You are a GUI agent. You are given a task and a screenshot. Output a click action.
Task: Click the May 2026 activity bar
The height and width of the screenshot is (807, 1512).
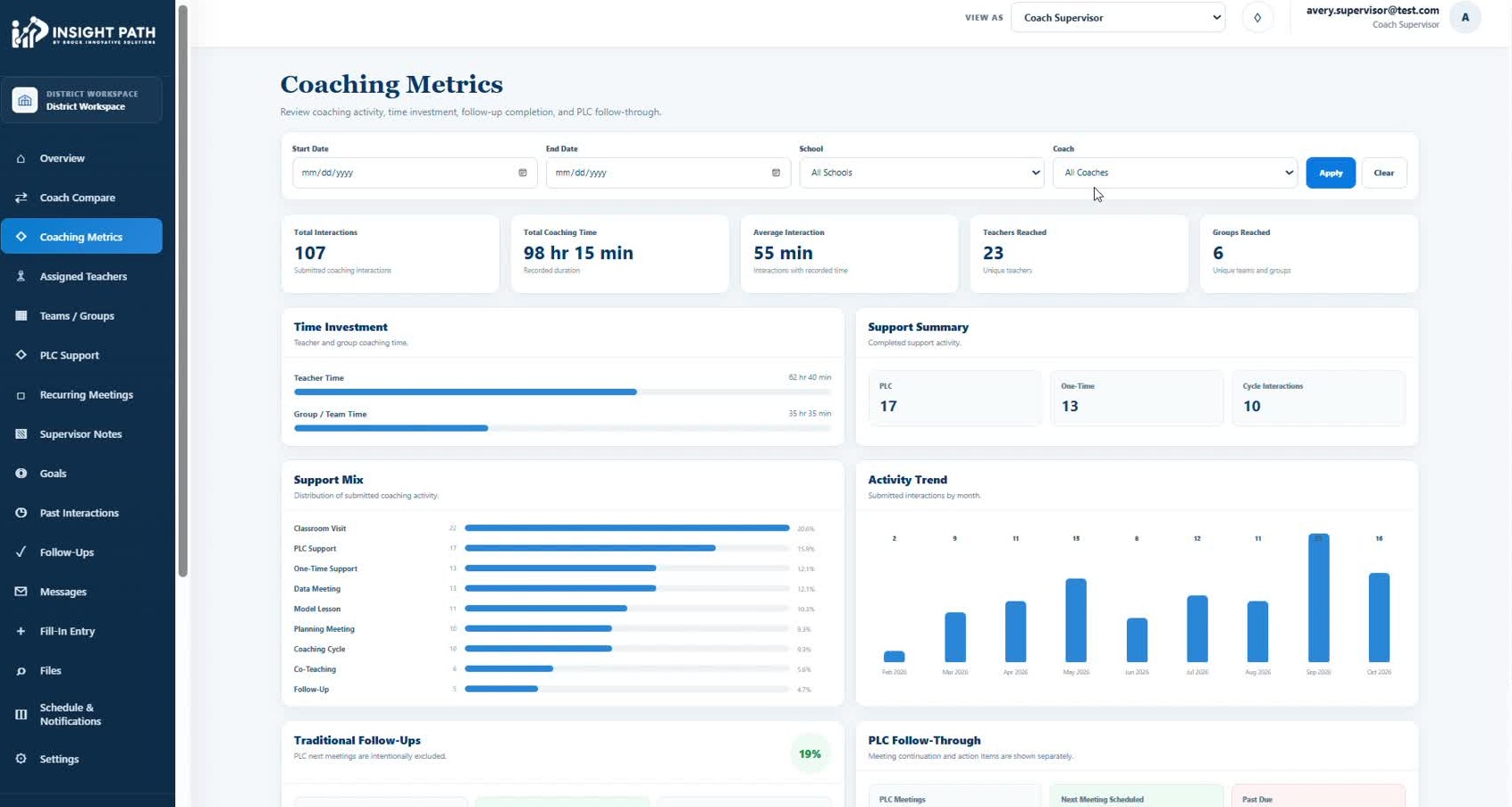[x=1076, y=620]
